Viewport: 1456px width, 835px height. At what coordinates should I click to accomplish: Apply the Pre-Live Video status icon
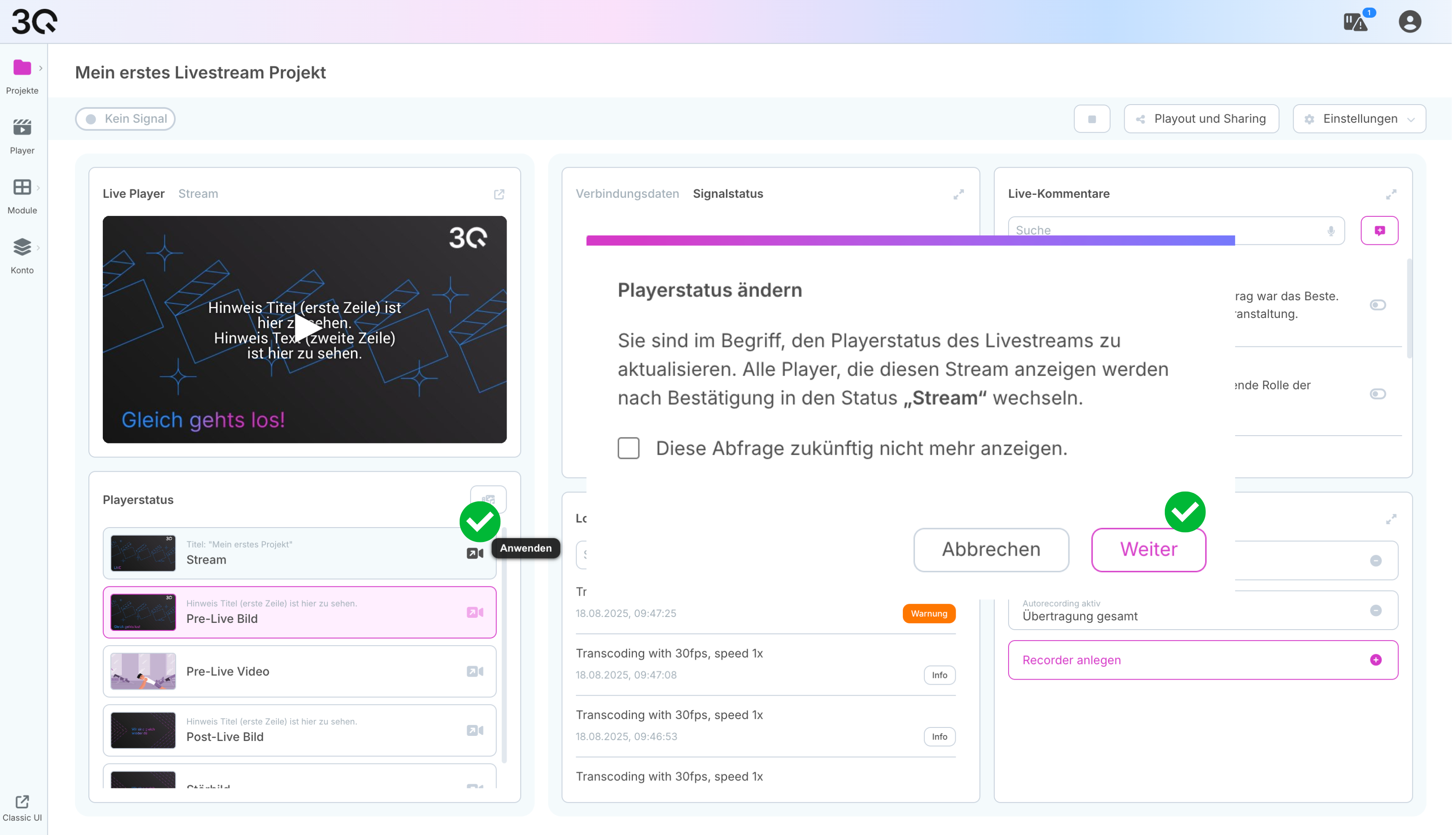pos(476,672)
